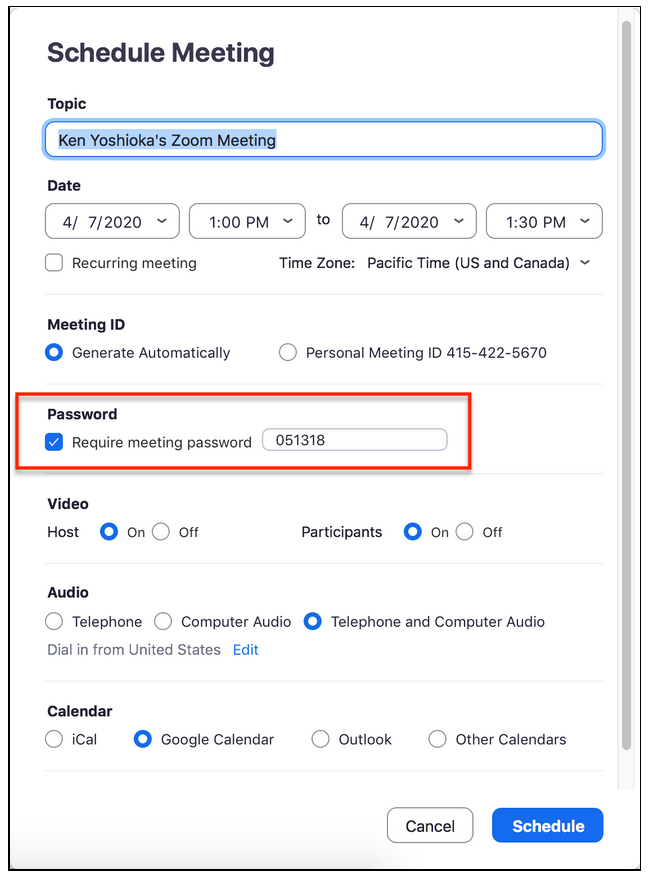Click the meeting password field
Image resolution: width=656 pixels, height=882 pixels.
(354, 440)
